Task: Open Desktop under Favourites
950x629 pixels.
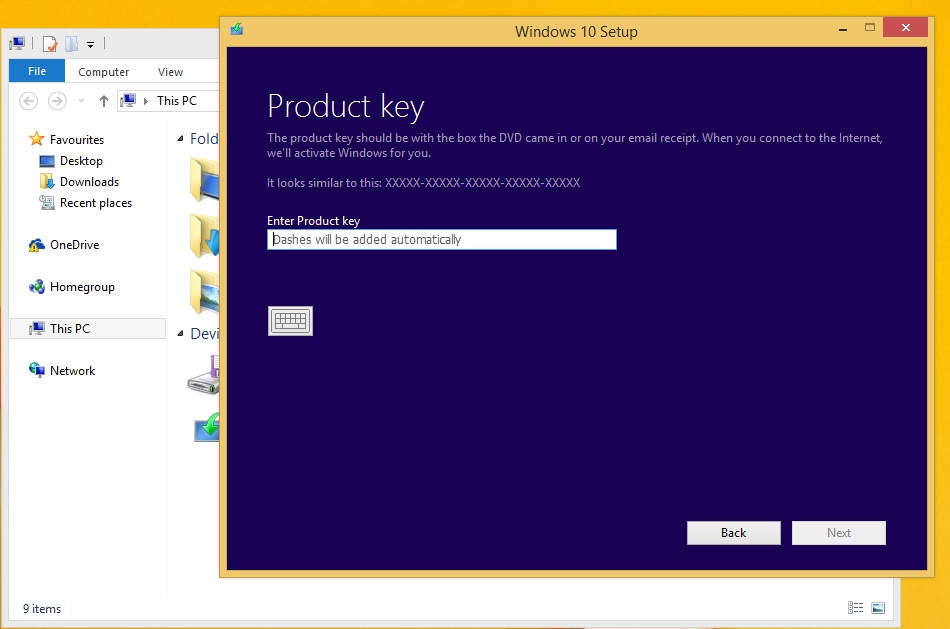Action: point(81,161)
